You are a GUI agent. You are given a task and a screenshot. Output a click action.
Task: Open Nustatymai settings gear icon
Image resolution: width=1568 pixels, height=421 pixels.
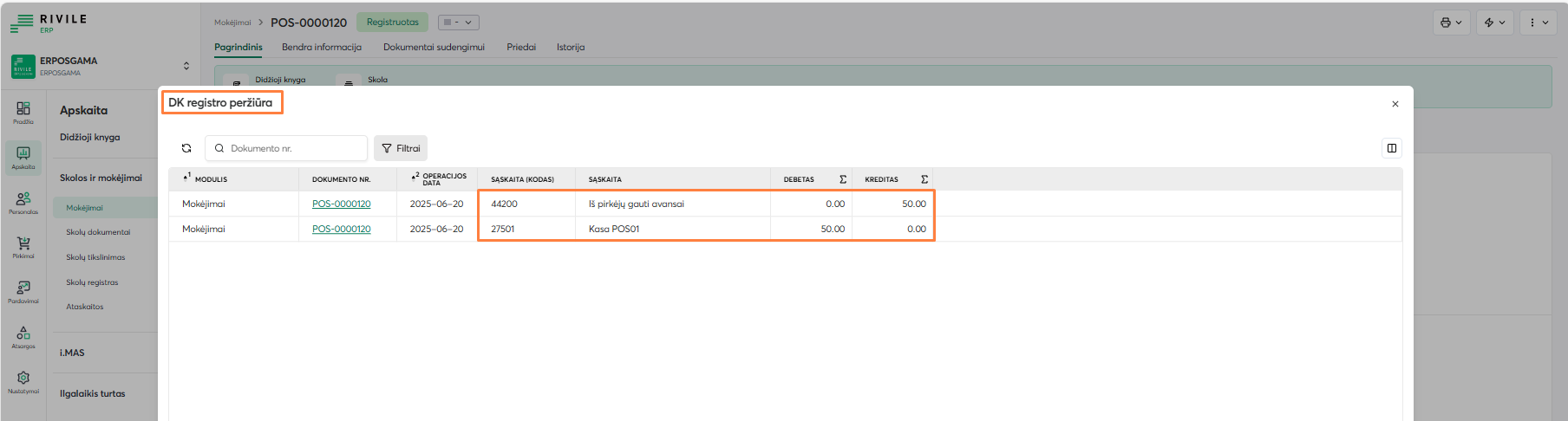(x=23, y=381)
